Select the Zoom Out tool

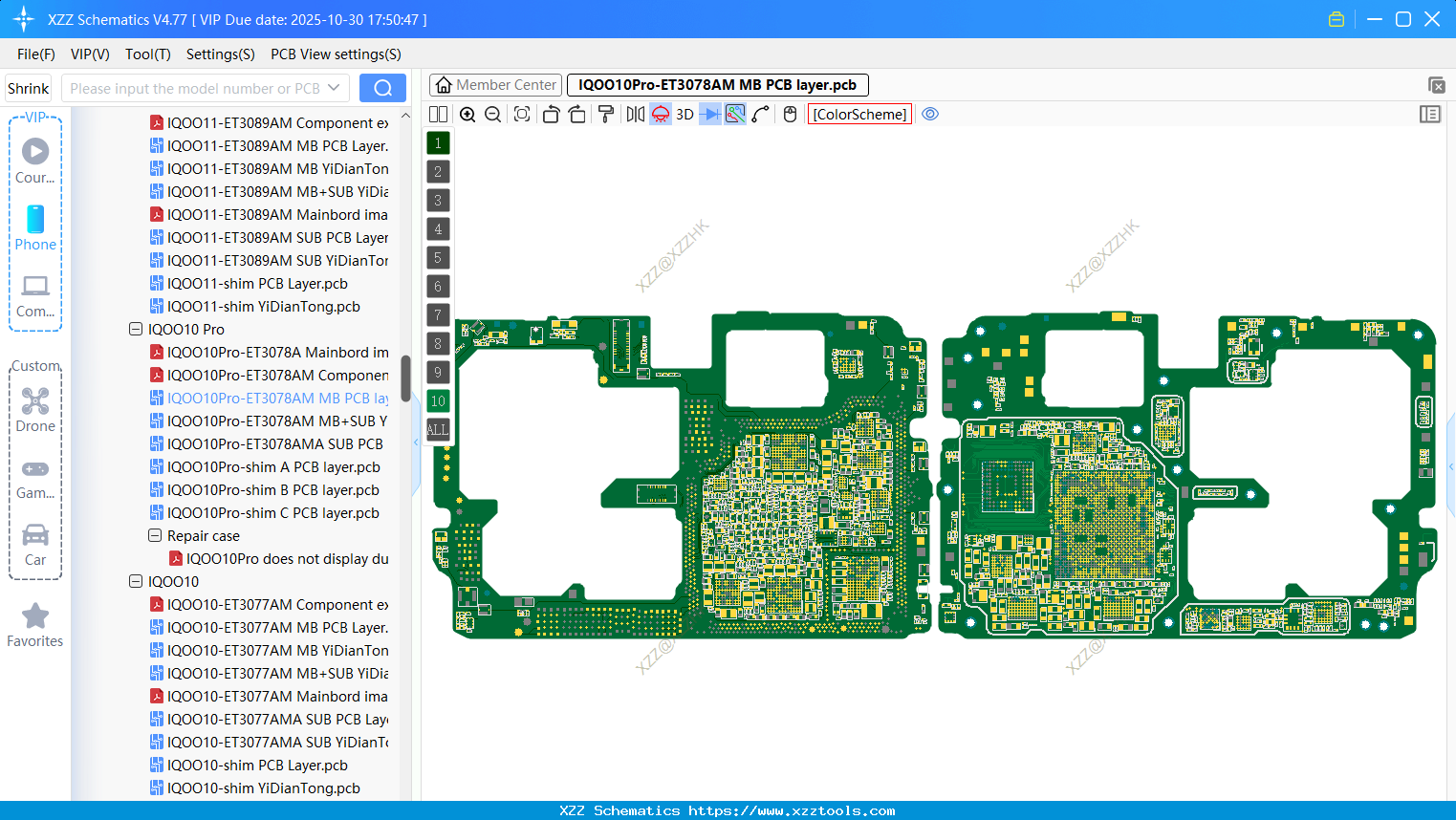492,114
